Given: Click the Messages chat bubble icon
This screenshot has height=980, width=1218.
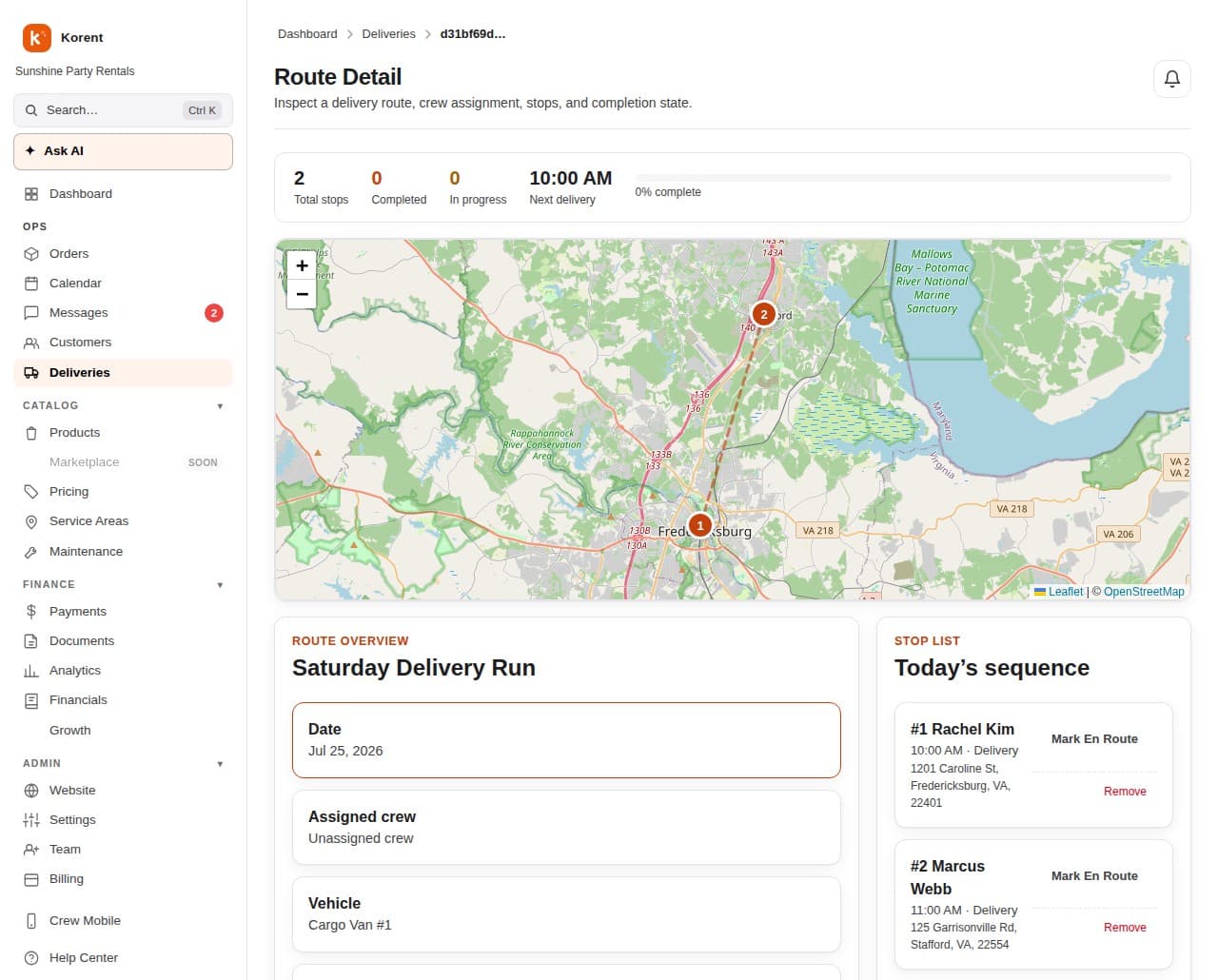Looking at the screenshot, I should tap(31, 313).
